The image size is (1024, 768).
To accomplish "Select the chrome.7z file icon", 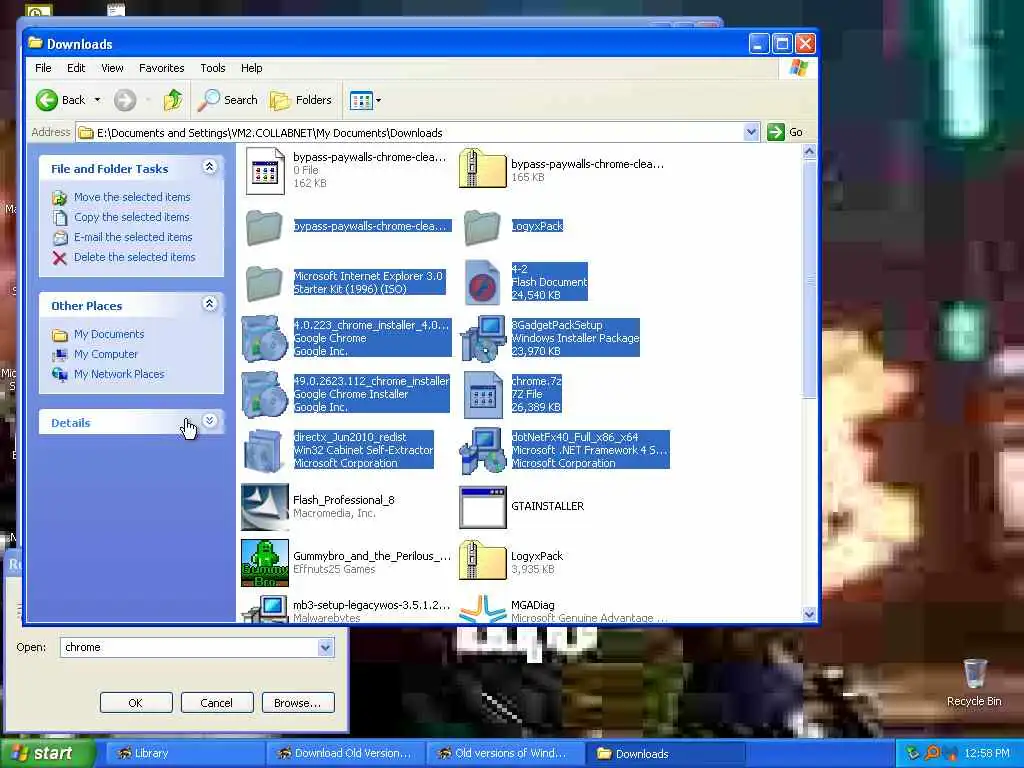I will coord(483,394).
